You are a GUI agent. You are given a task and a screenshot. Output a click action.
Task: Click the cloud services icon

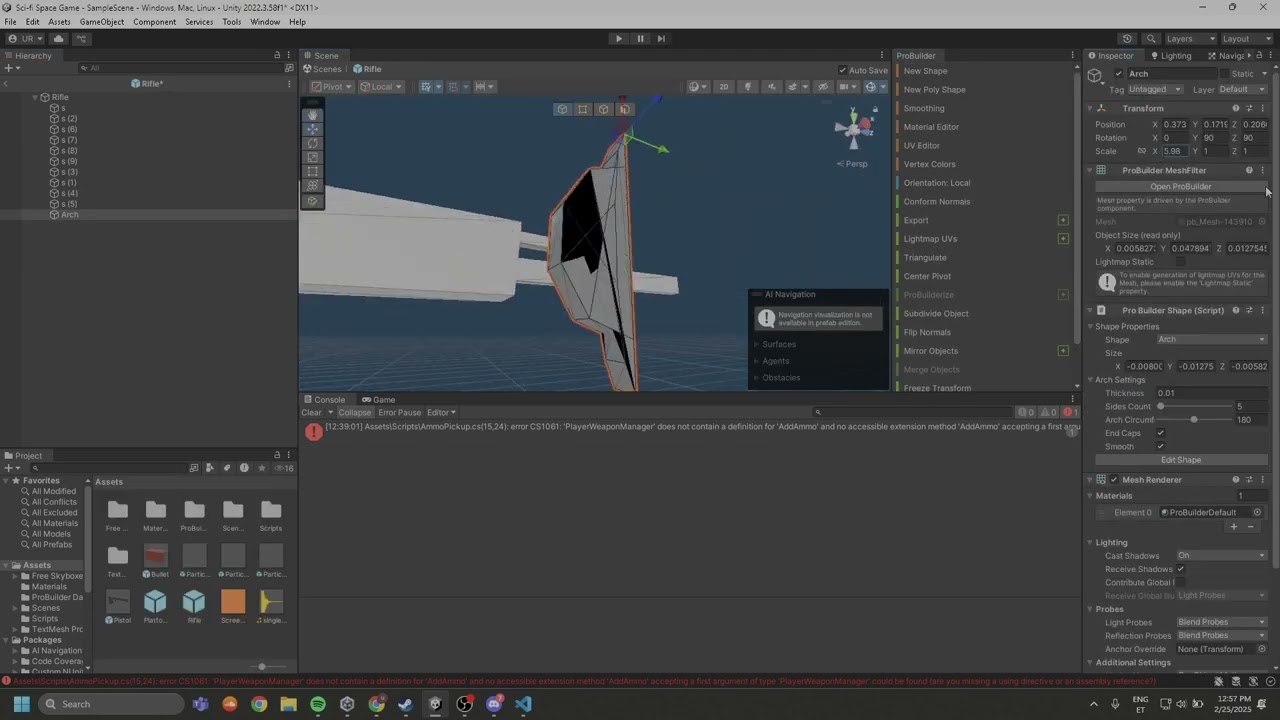(x=58, y=38)
